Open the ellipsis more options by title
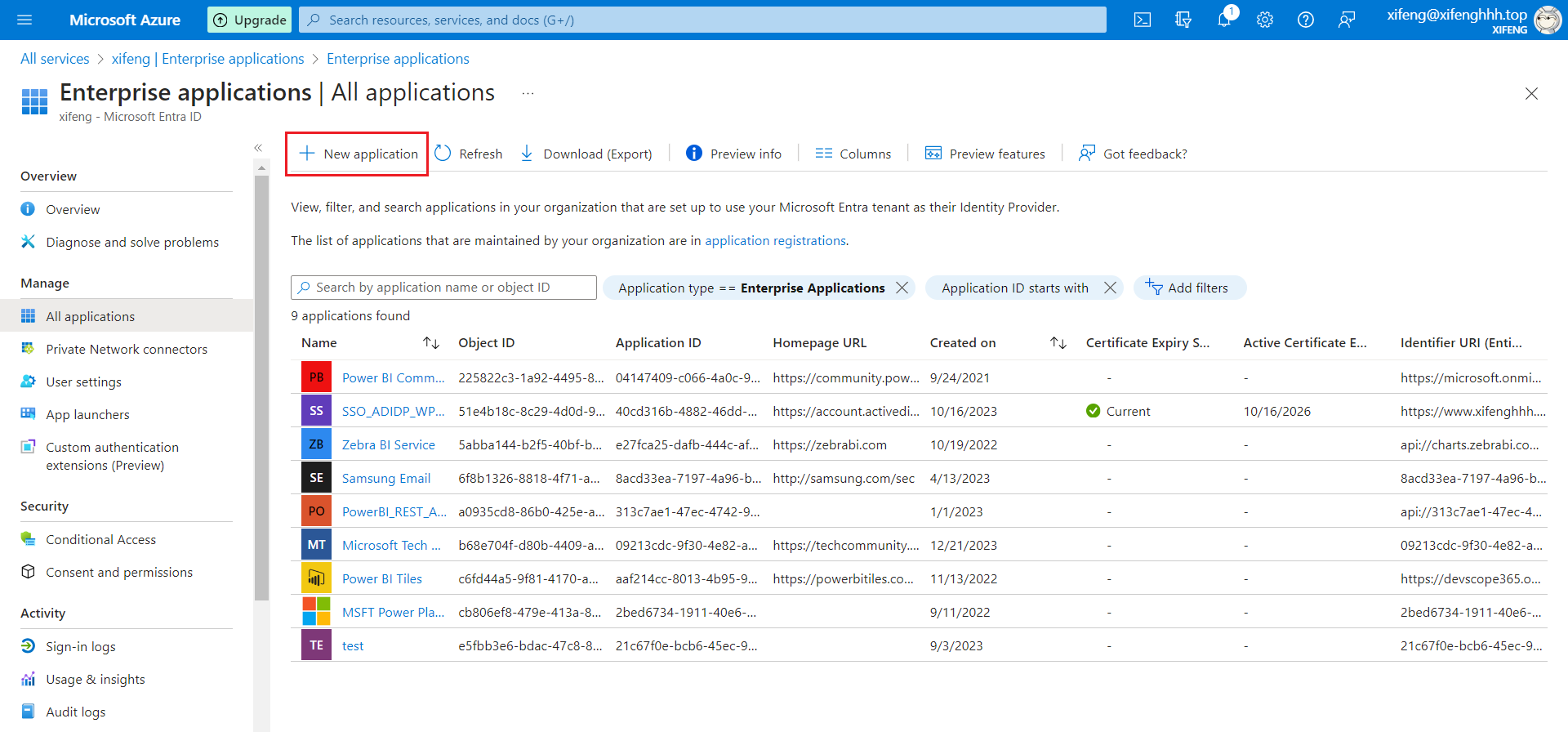The height and width of the screenshot is (732, 1568). (x=528, y=93)
